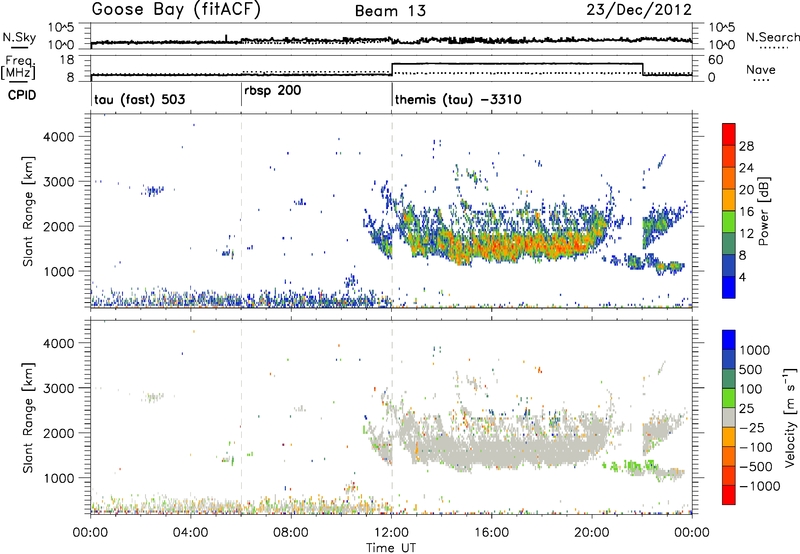Click the '16:00' time axis tick label

pyautogui.click(x=491, y=533)
